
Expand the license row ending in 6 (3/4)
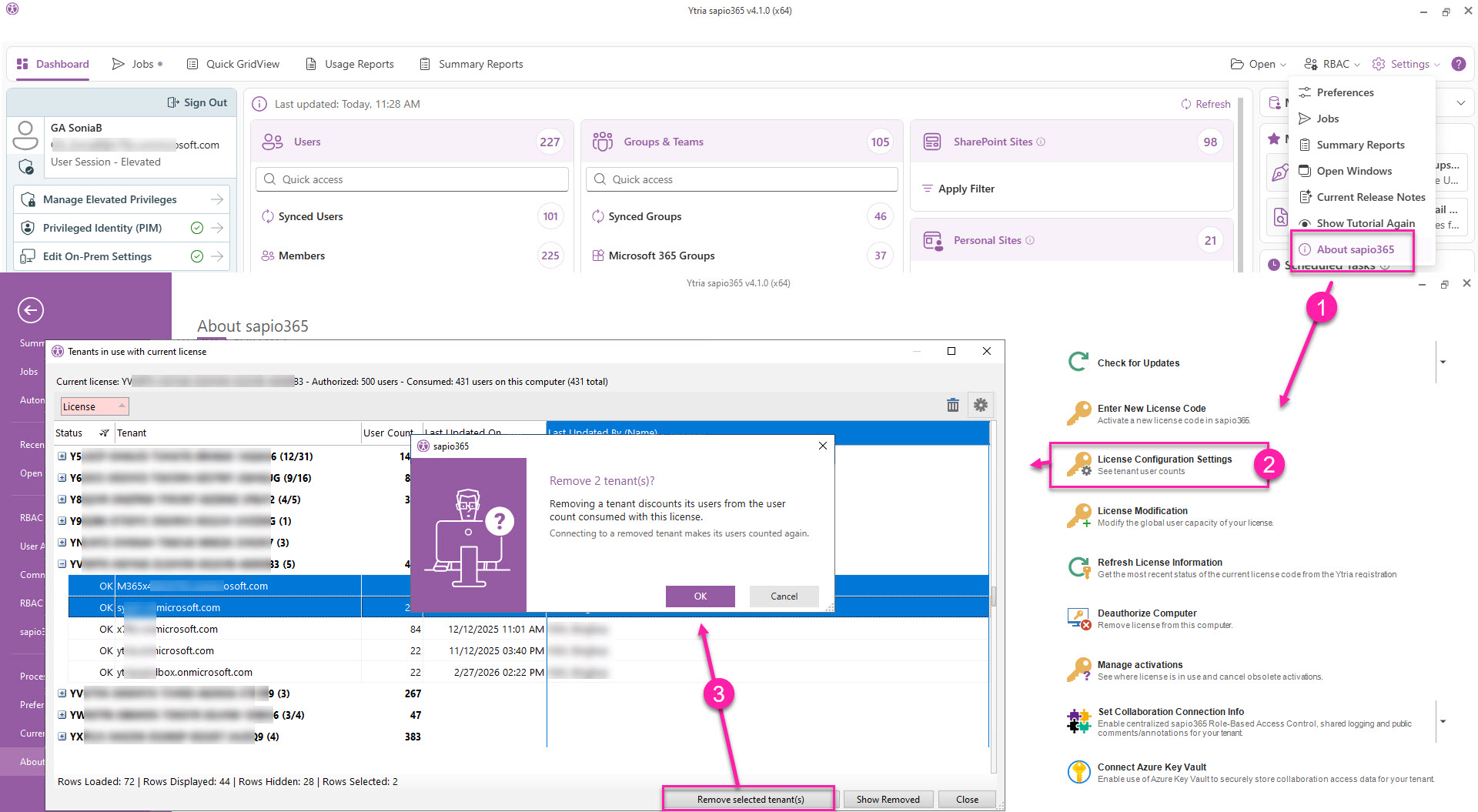(x=62, y=715)
